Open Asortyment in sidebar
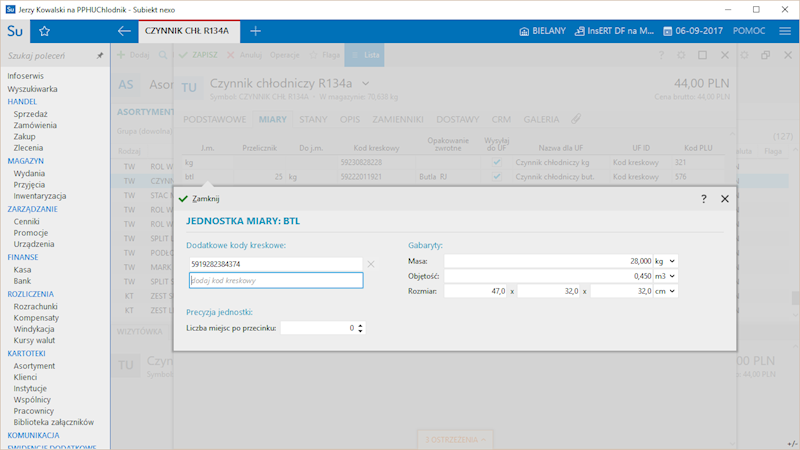The height and width of the screenshot is (450, 800). click(34, 366)
